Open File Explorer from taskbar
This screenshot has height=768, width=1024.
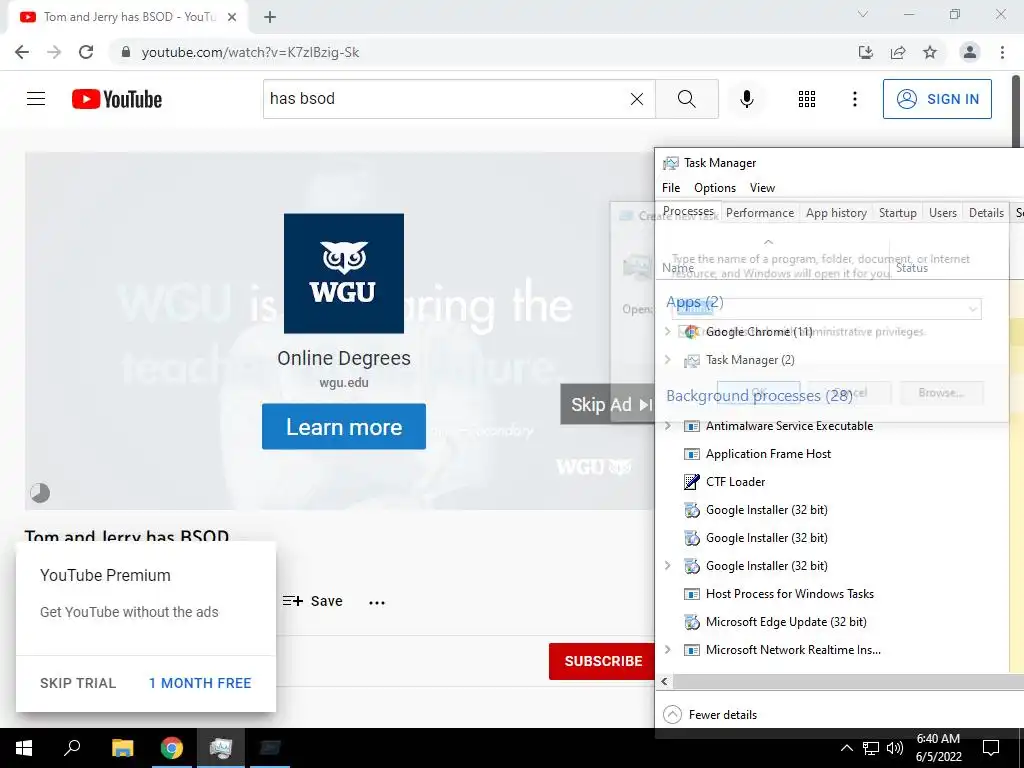pos(122,748)
